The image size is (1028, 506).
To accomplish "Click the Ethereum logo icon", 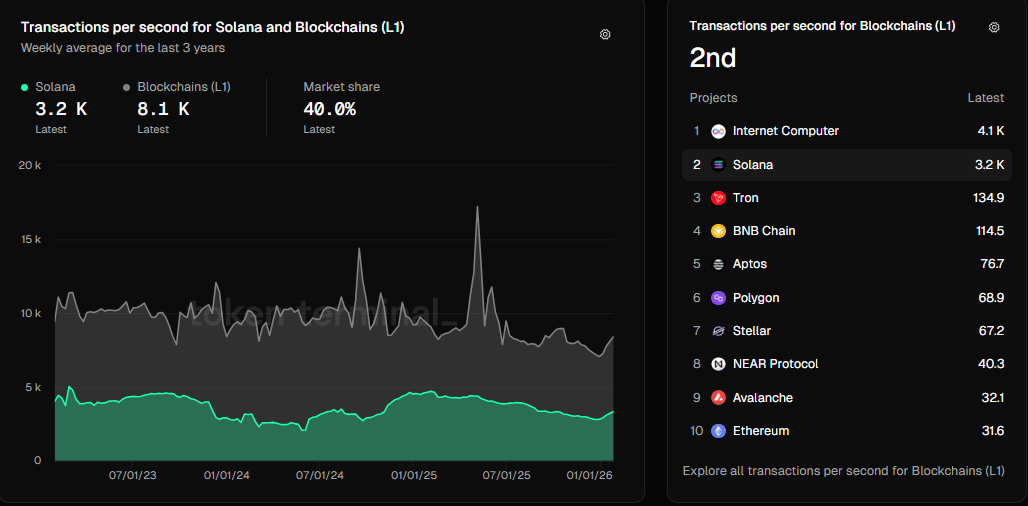I will [x=718, y=431].
